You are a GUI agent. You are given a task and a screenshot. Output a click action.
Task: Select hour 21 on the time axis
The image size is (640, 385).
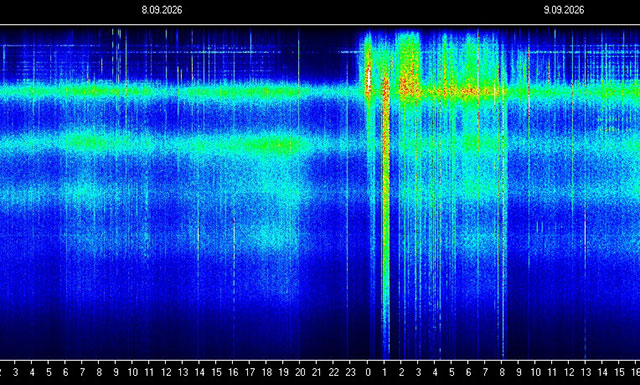pos(317,372)
